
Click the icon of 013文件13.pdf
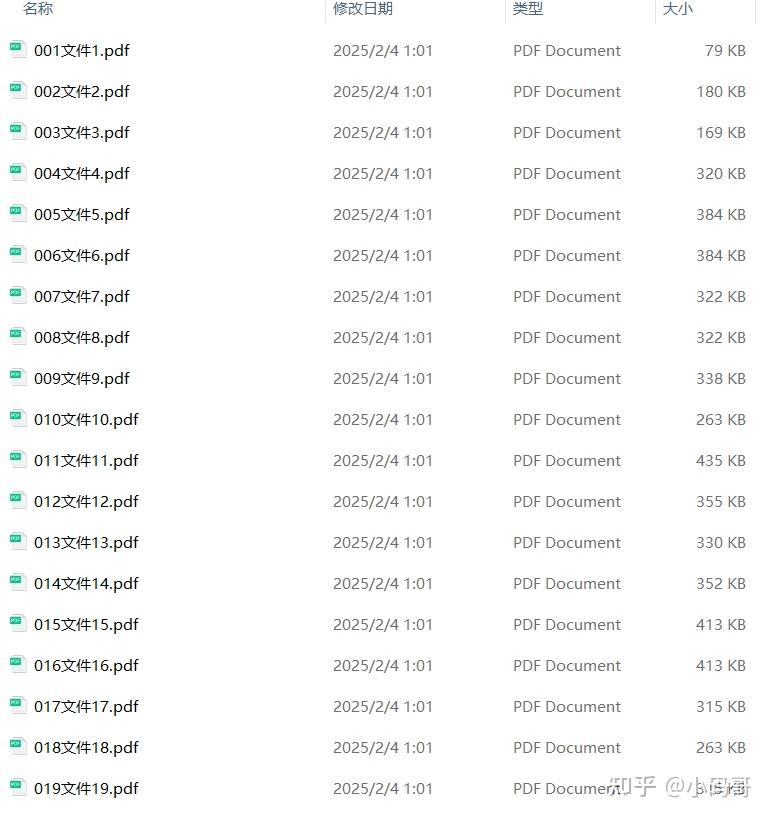17,542
